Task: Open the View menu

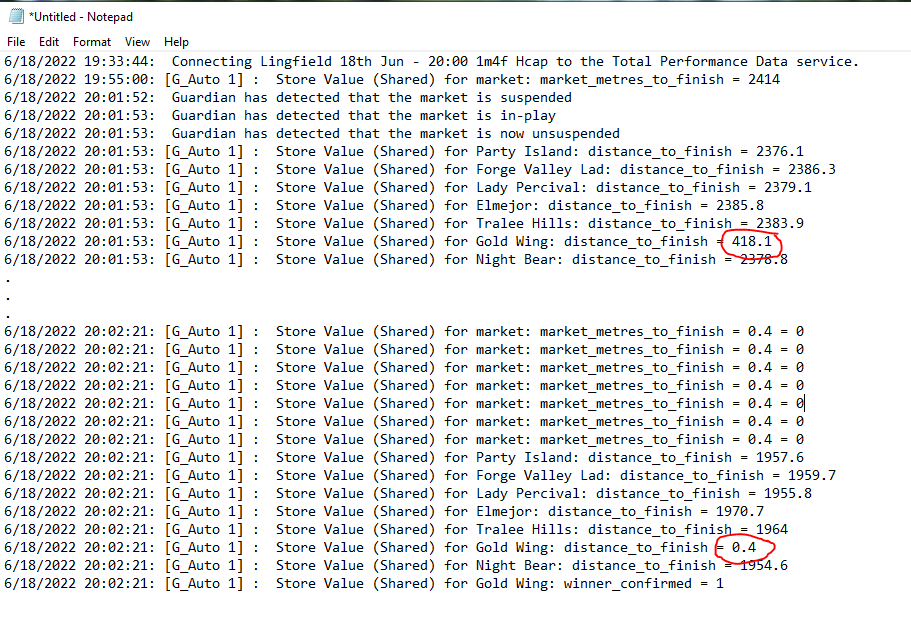Action: pos(138,42)
